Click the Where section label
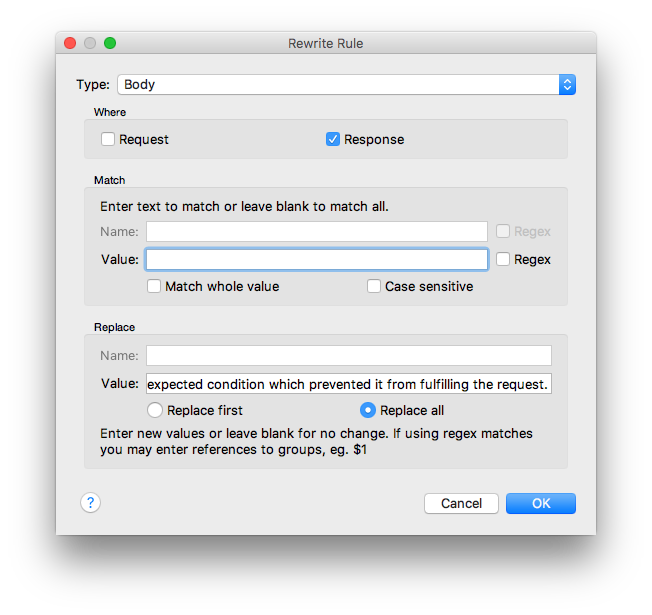The image size is (652, 615). [110, 112]
